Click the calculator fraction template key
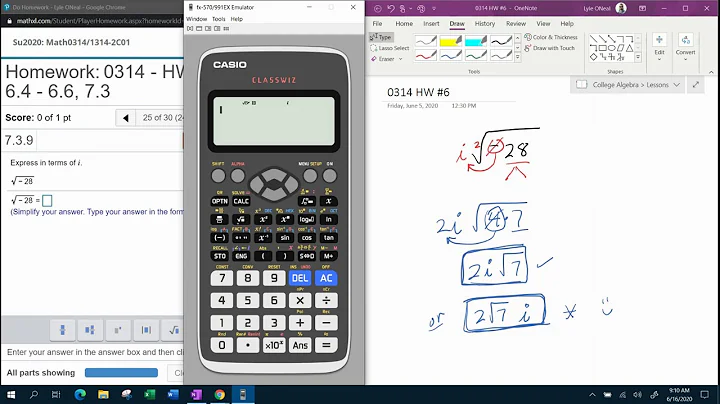 click(x=219, y=219)
